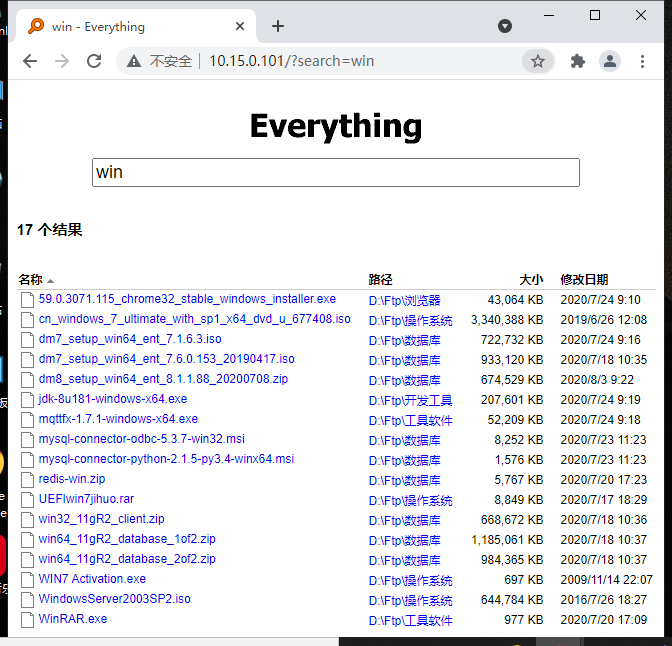The width and height of the screenshot is (672, 646).
Task: Open UEFIwin7jihuo.rar file link
Action: (86, 499)
